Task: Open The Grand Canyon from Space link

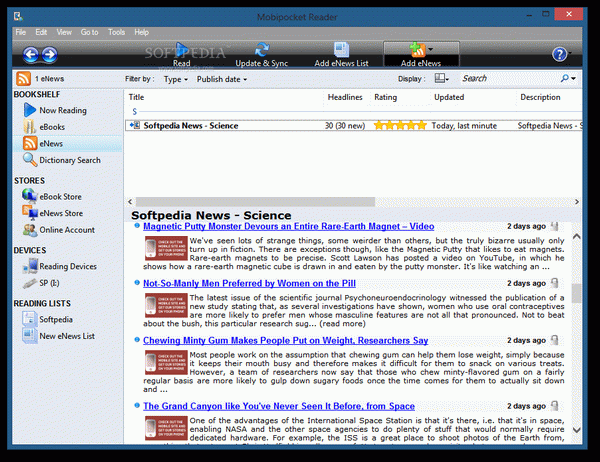Action: [x=279, y=406]
